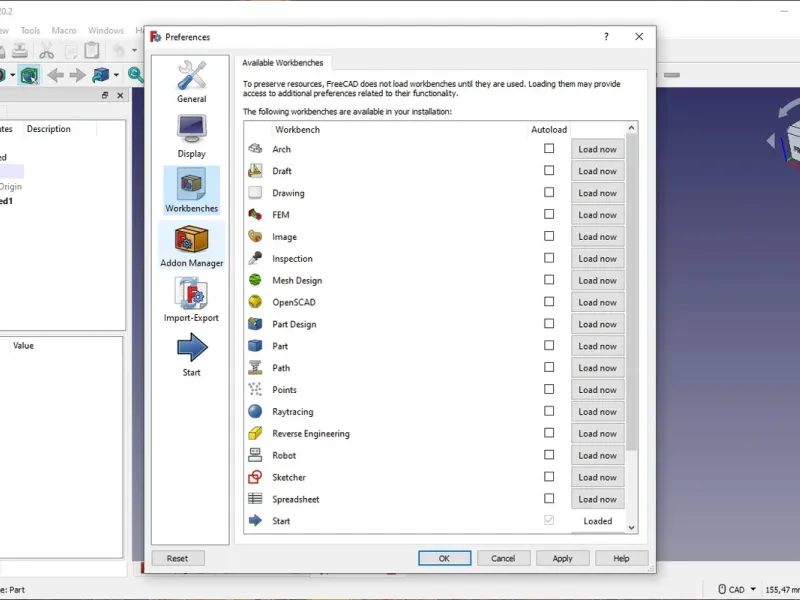Click the zoom magnifier icon in toolbar
Screen dimensions: 800x600
(x=136, y=75)
